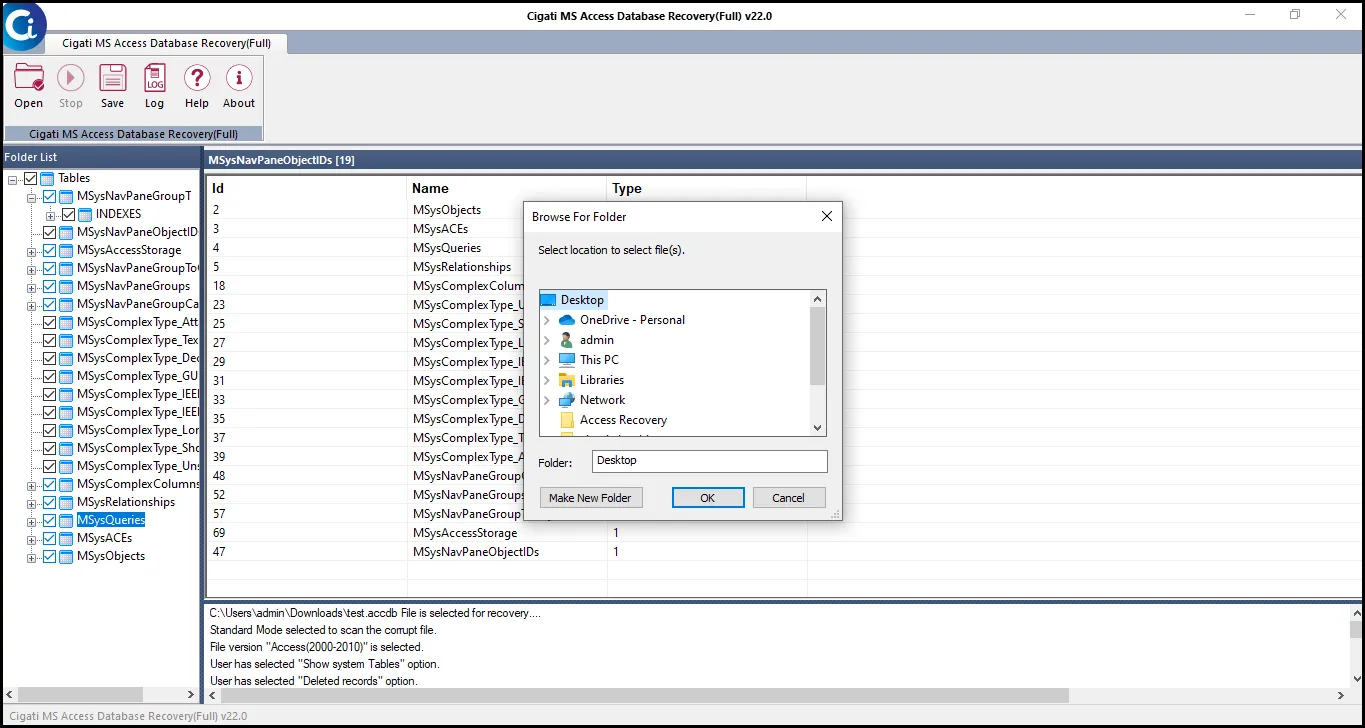Screen dimensions: 1365x728
Task: Expand the admin folder node
Action: (547, 340)
